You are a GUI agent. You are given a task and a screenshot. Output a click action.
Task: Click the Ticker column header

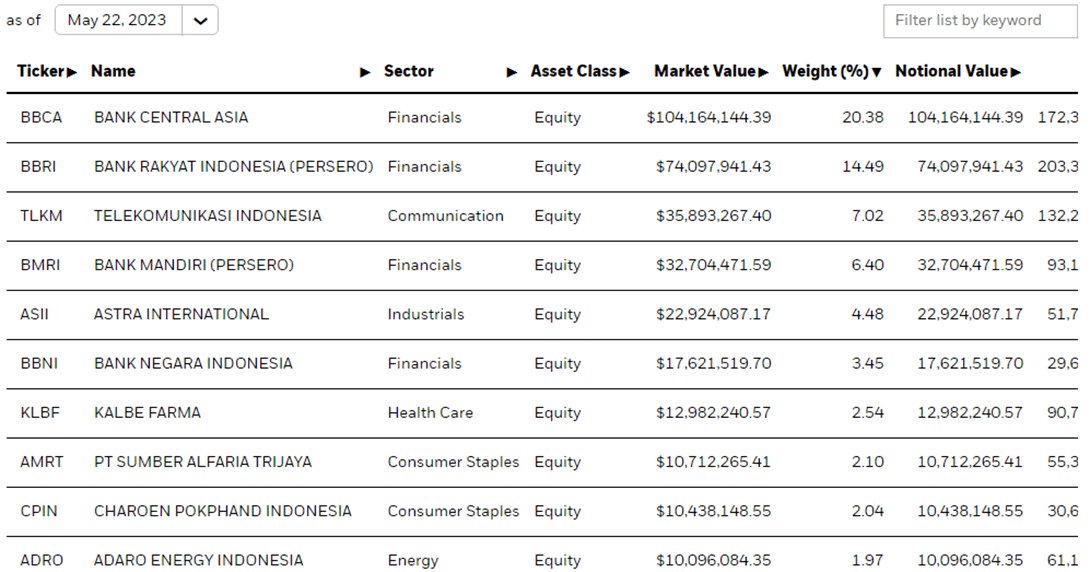(x=41, y=72)
